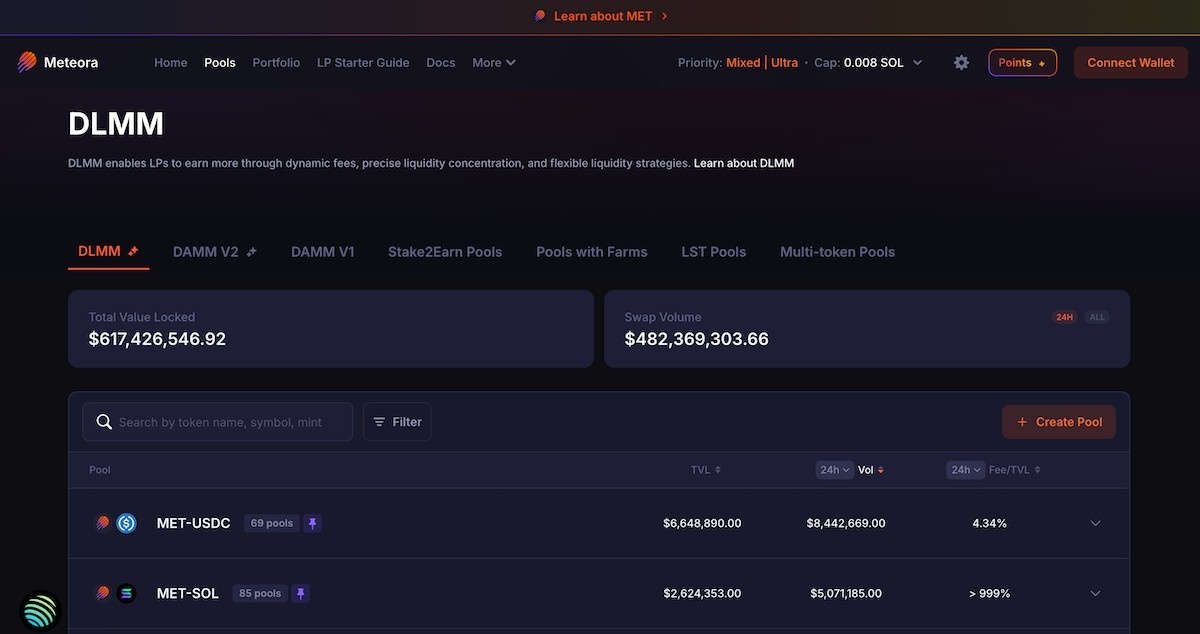The image size is (1200, 634).
Task: Focus the token search input field
Action: 230,422
